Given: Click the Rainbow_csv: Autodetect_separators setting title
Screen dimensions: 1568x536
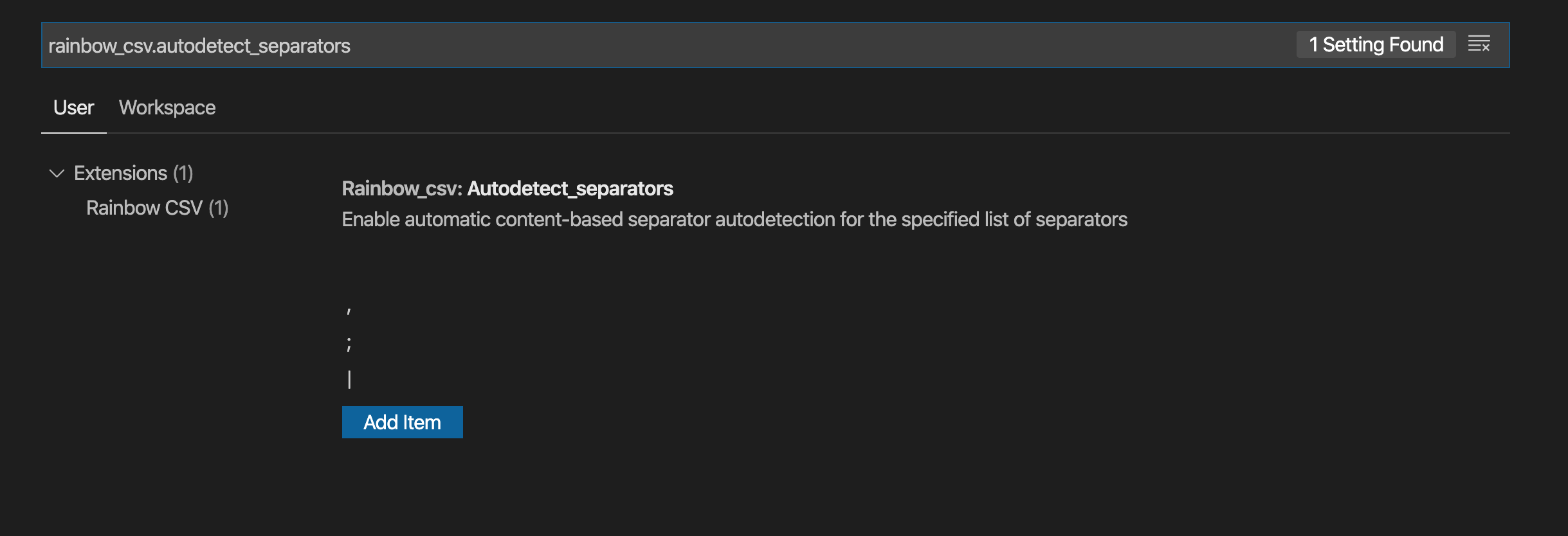Looking at the screenshot, I should tap(507, 188).
